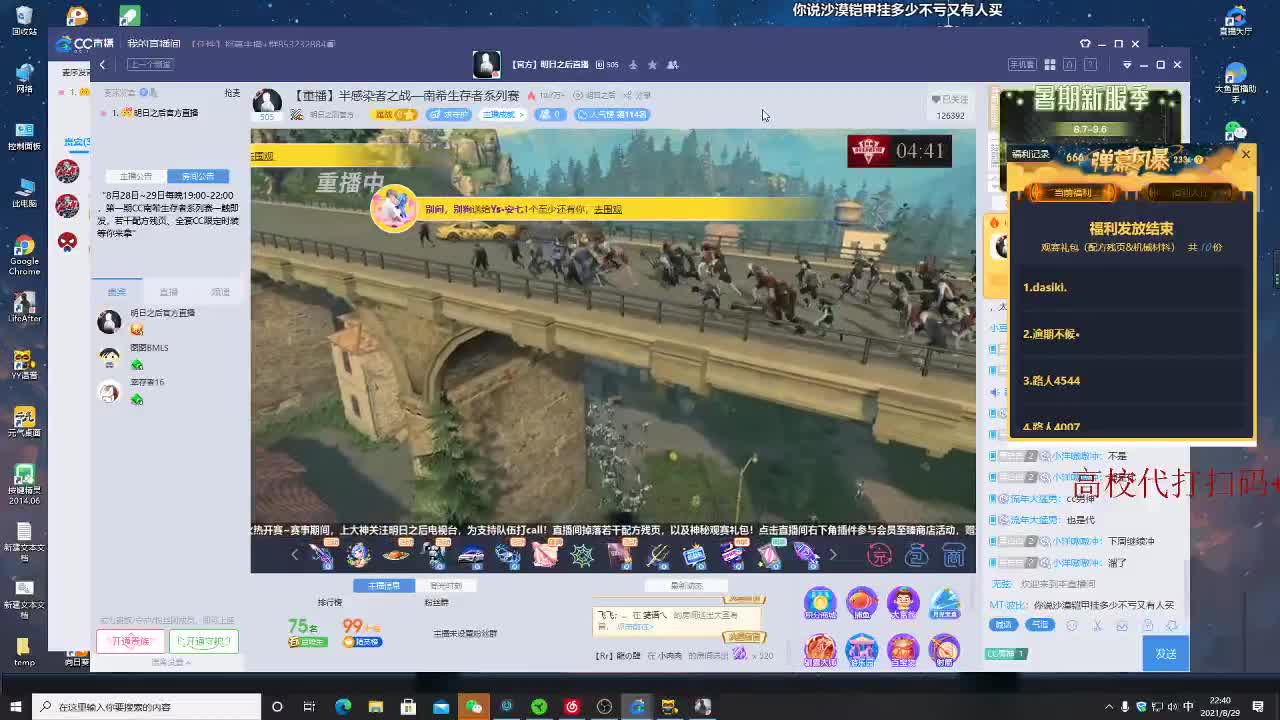Favorite the room with the star icon

tap(652, 65)
